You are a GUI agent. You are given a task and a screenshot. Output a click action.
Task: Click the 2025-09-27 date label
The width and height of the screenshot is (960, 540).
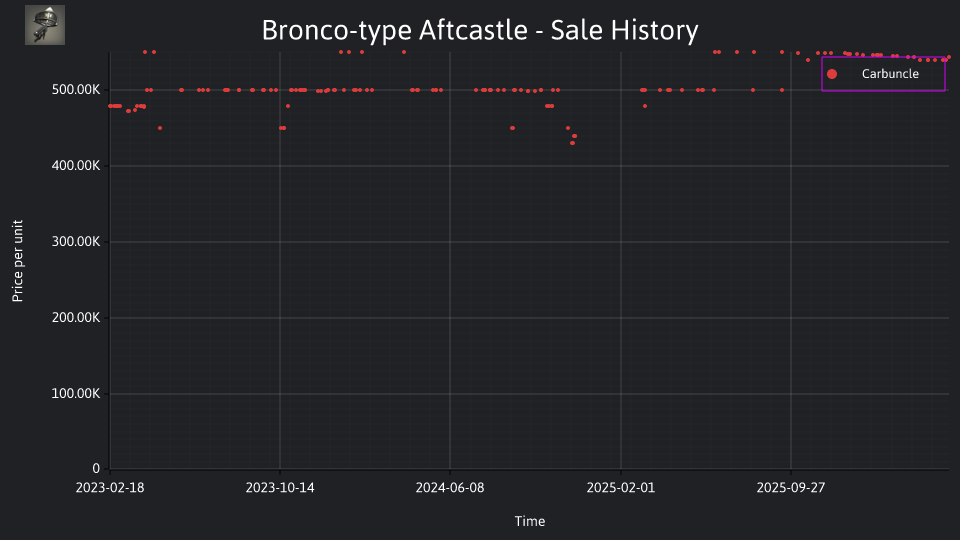click(791, 488)
